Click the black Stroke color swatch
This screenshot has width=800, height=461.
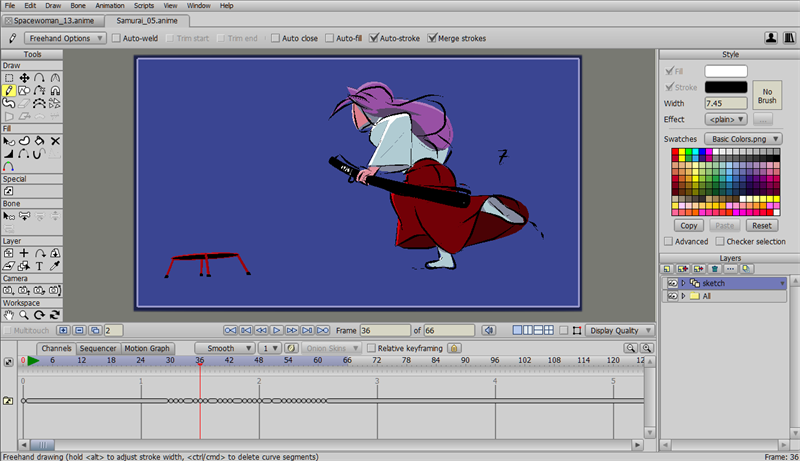tap(725, 87)
